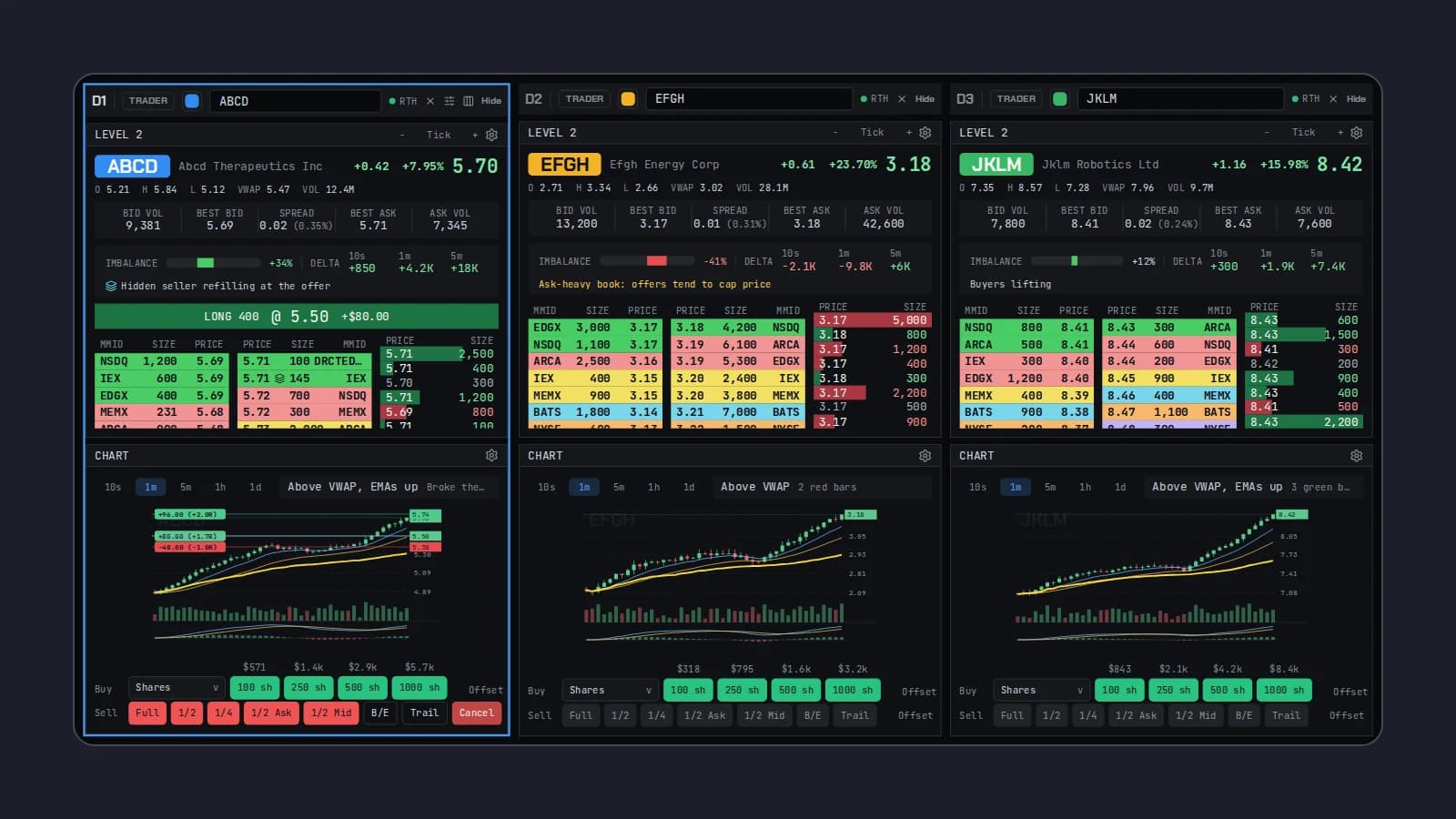
Task: Buy 1000 sh of JKLM
Action: (1285, 691)
